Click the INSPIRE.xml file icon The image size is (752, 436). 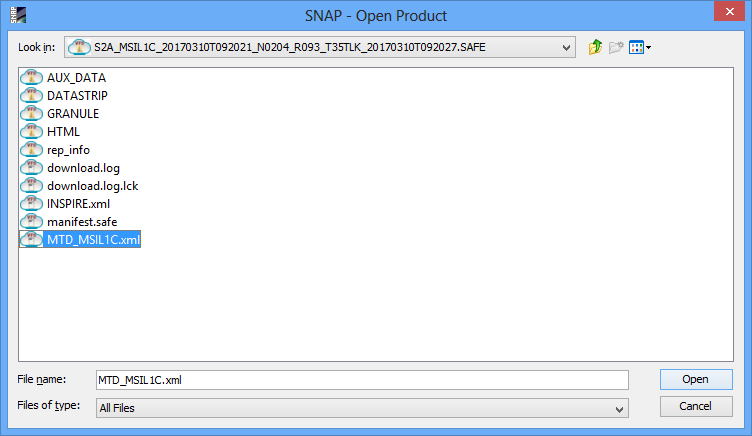32,204
